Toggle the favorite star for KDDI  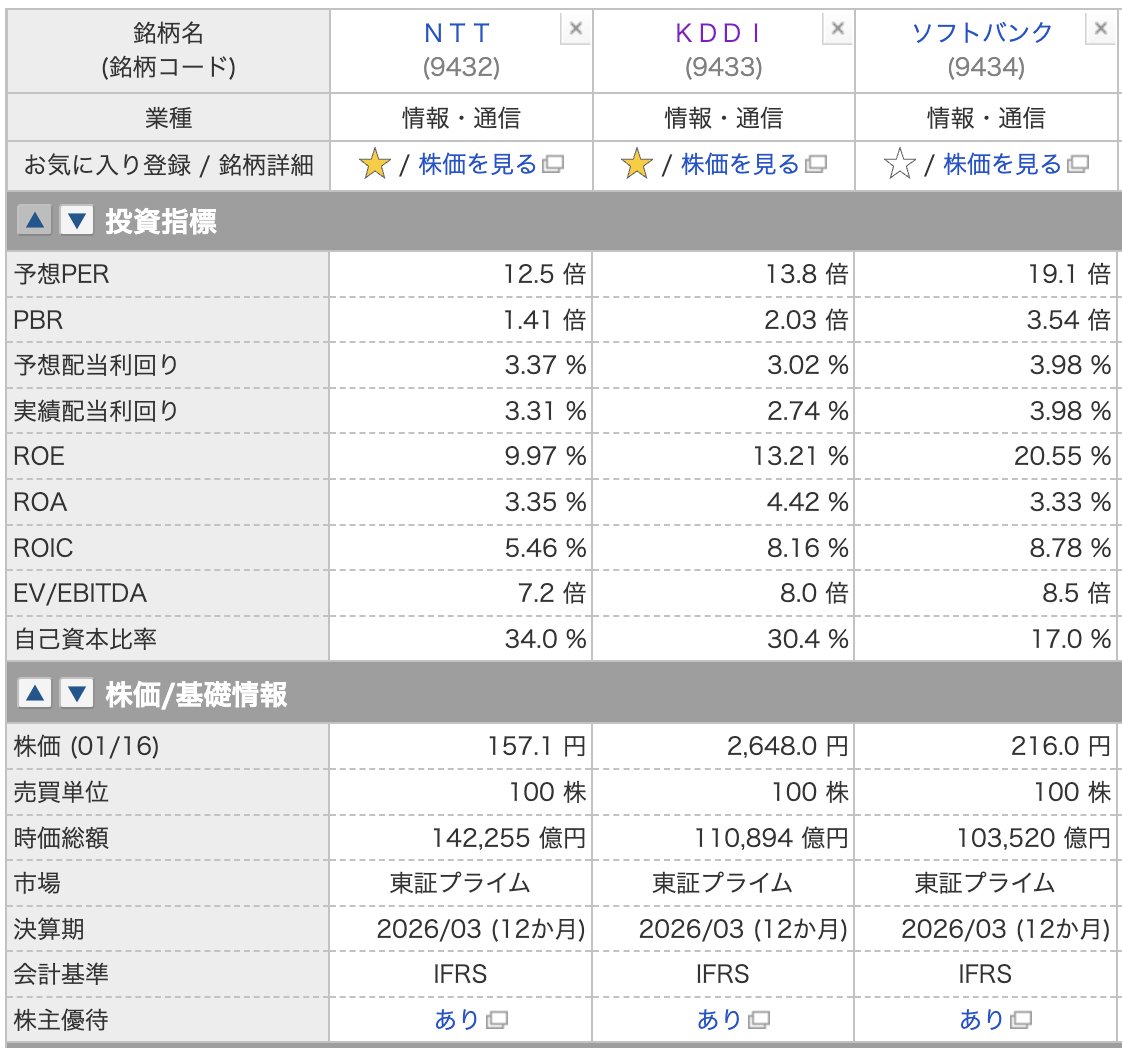tap(636, 164)
